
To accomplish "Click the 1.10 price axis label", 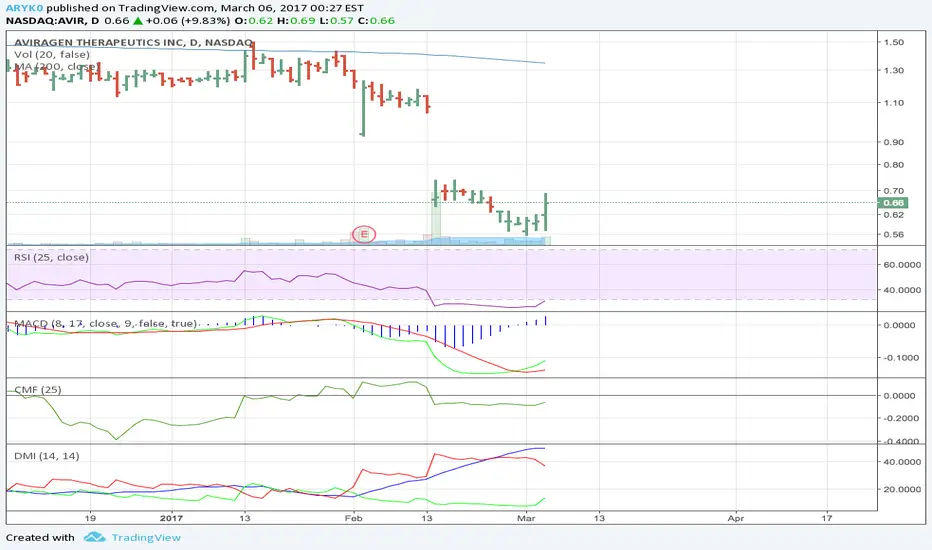I will pos(893,103).
